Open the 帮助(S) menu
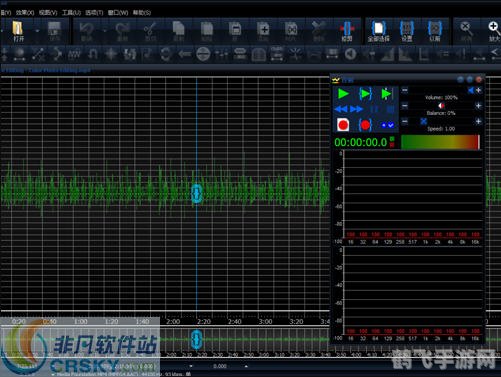 (142, 13)
